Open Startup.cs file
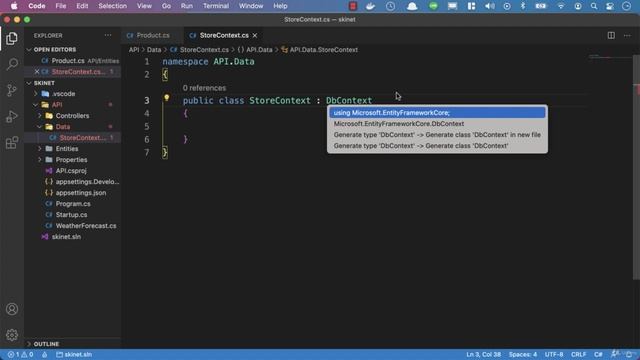The width and height of the screenshot is (640, 360). point(71,215)
